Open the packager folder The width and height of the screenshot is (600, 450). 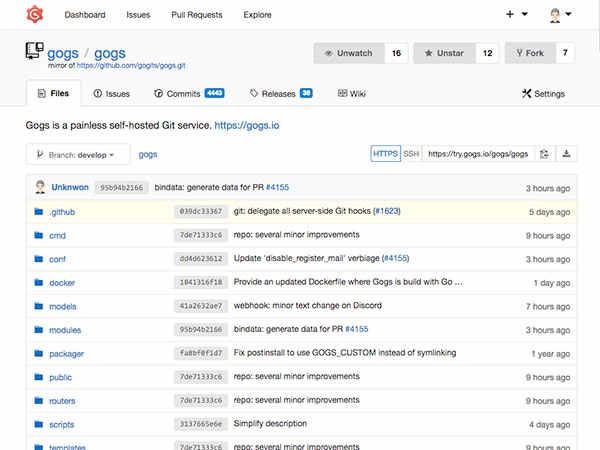click(67, 354)
